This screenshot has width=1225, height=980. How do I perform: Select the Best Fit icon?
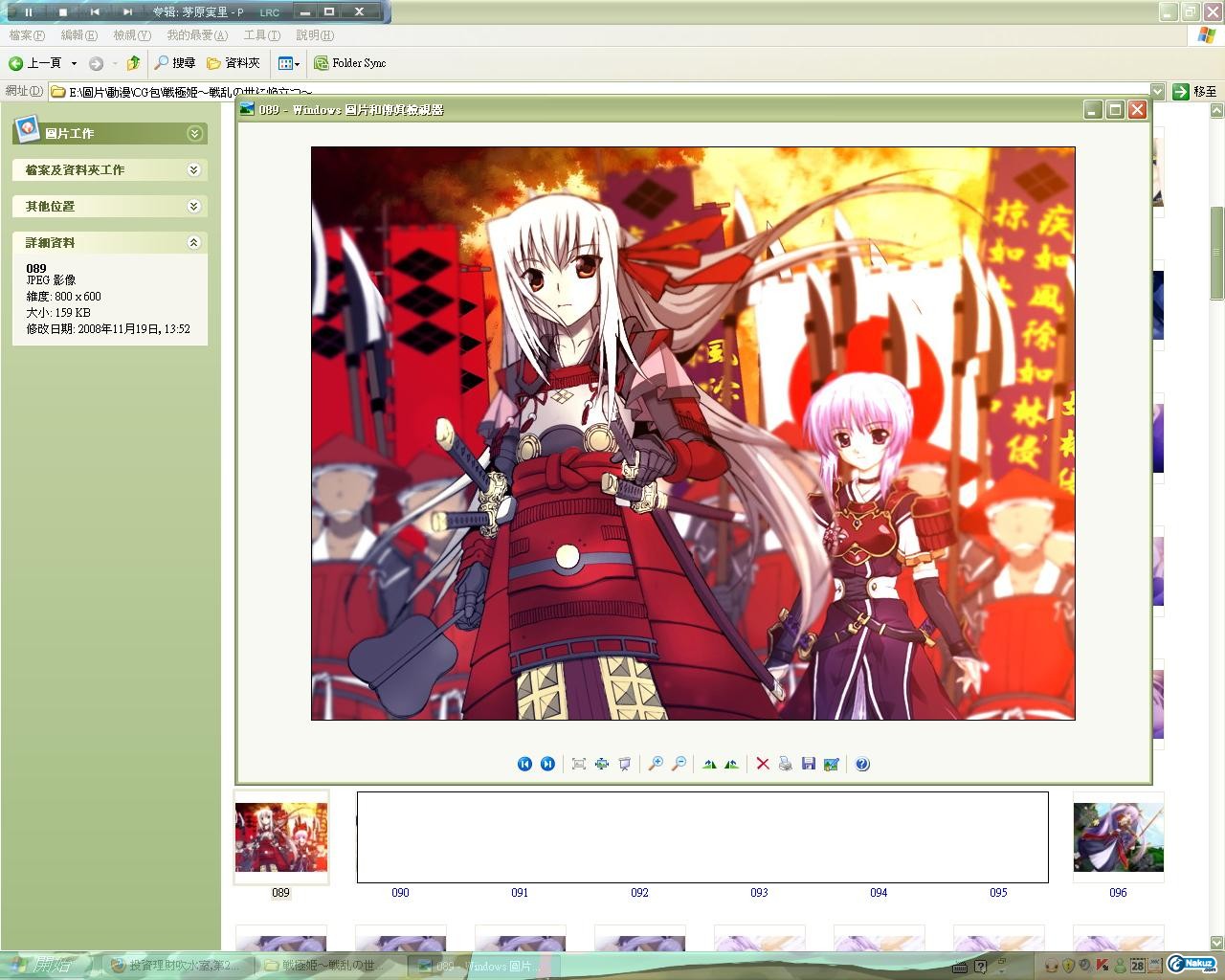[579, 764]
